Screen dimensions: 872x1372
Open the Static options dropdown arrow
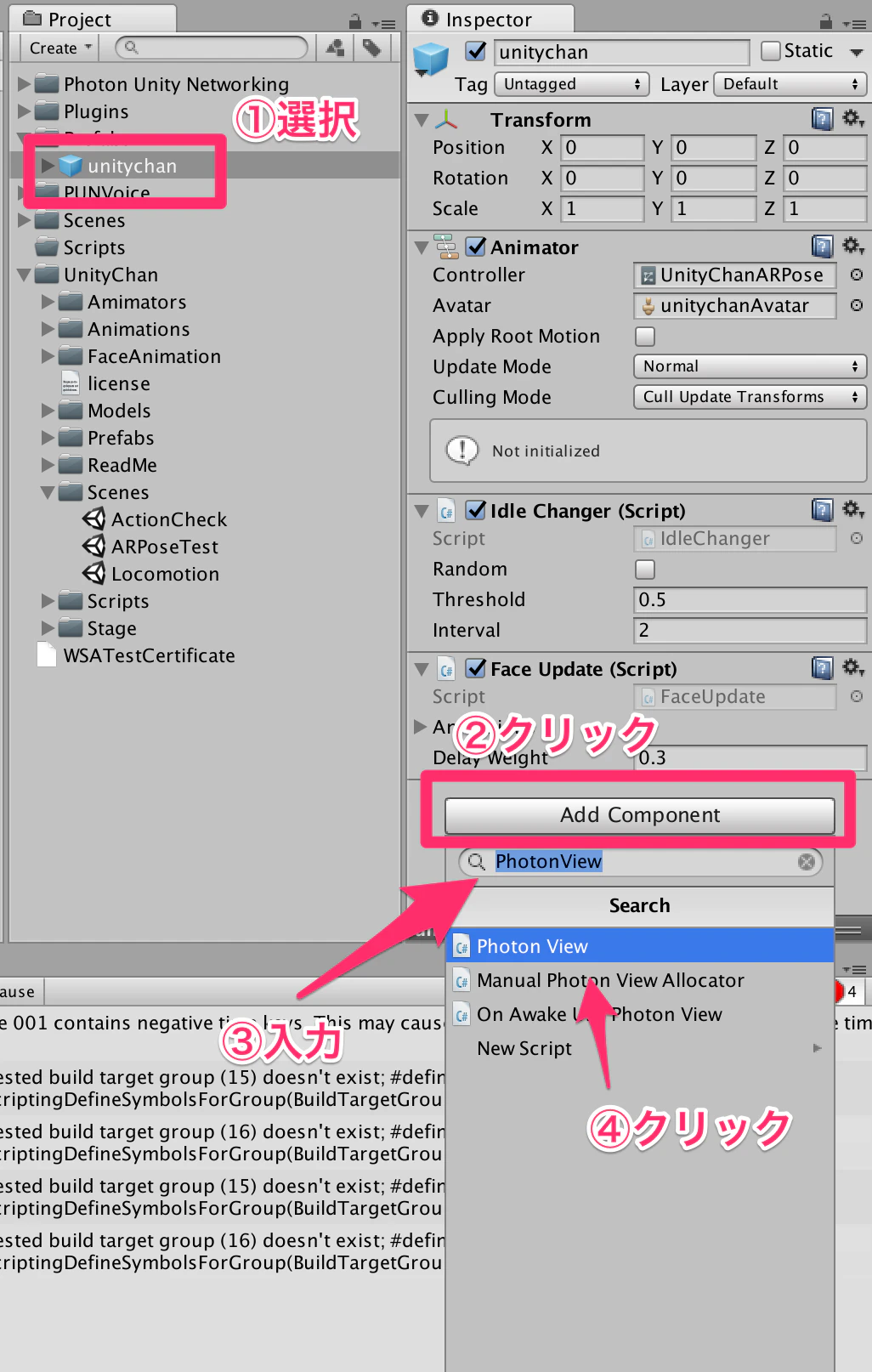point(856,52)
